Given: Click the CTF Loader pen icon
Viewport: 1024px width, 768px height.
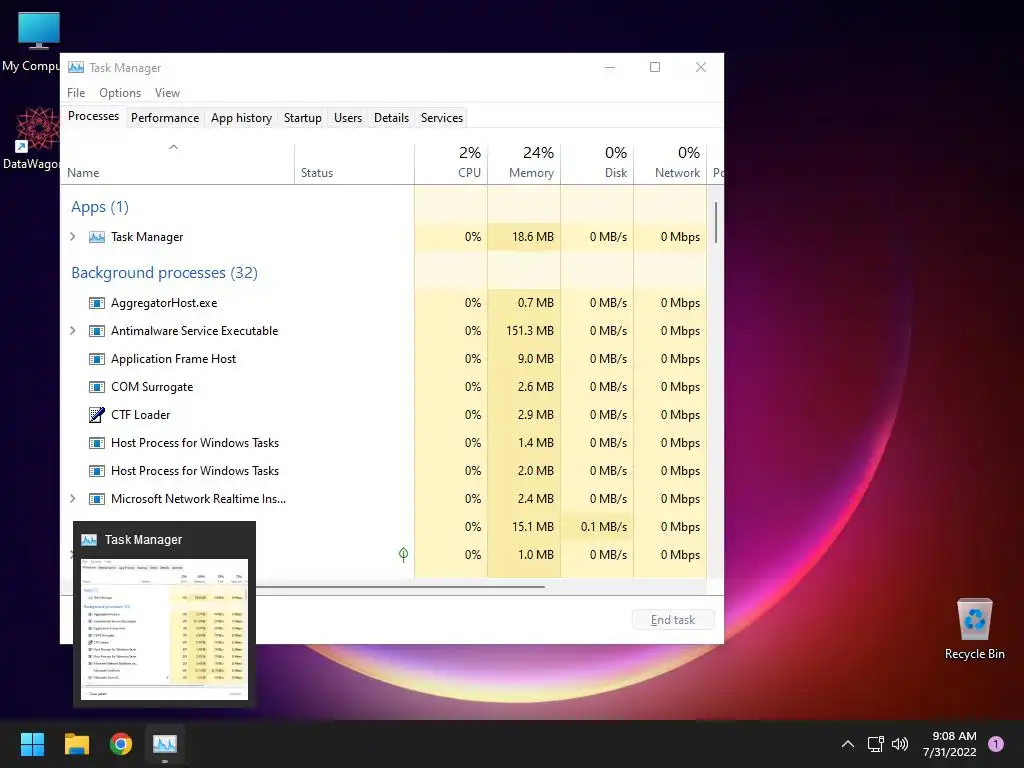Looking at the screenshot, I should click(x=97, y=415).
